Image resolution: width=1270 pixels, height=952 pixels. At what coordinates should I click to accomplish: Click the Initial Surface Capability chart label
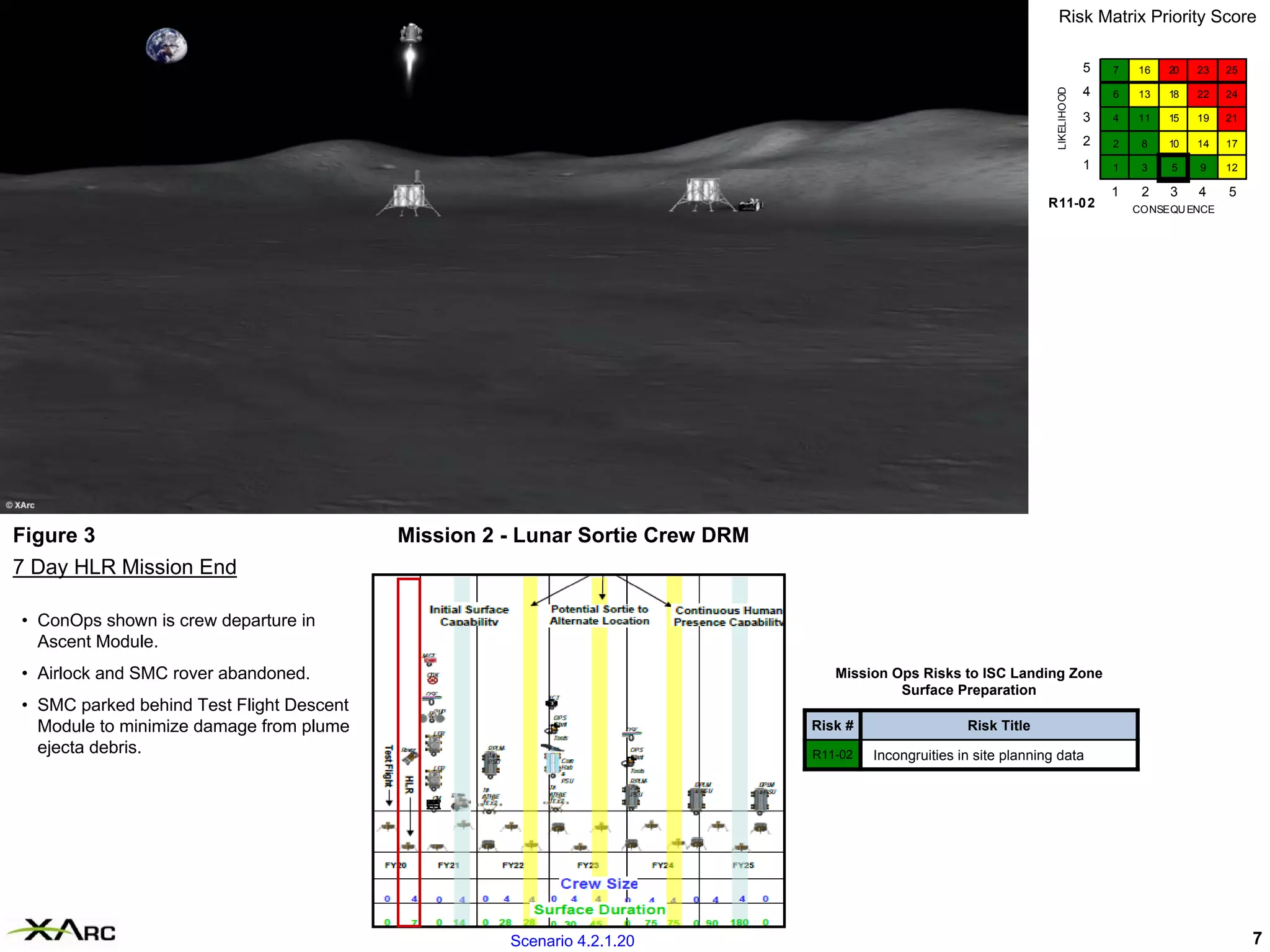click(x=469, y=615)
